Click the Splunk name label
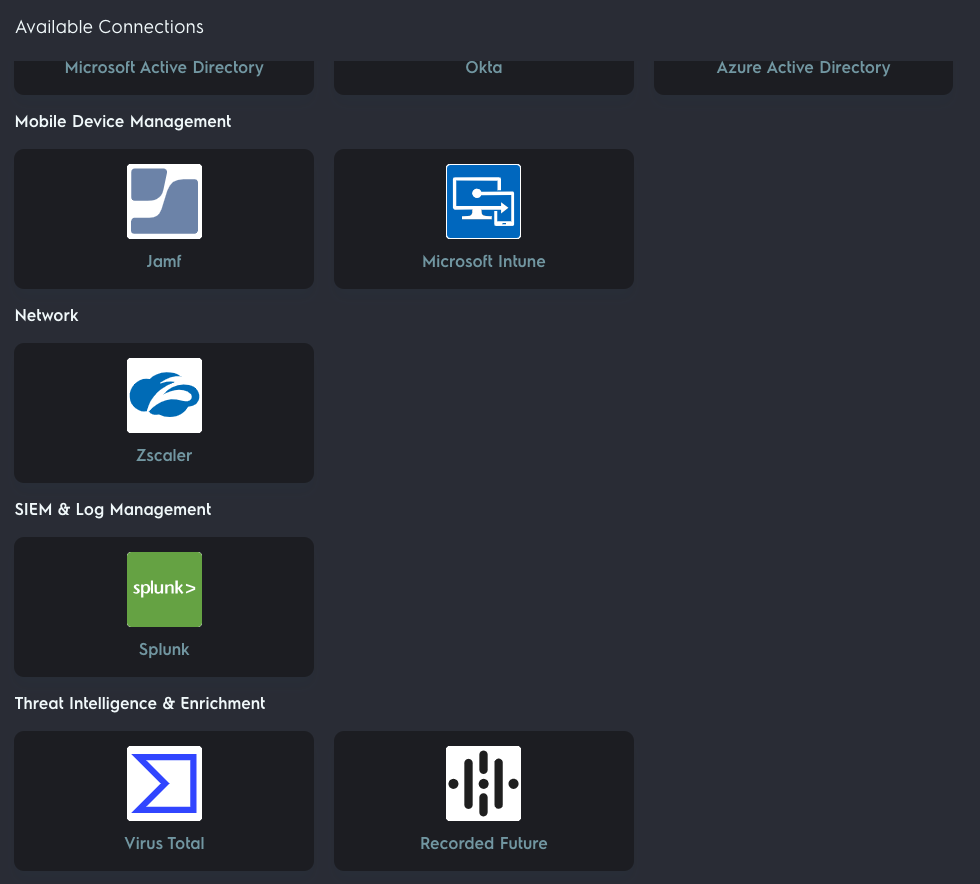The image size is (980, 884). 164,650
